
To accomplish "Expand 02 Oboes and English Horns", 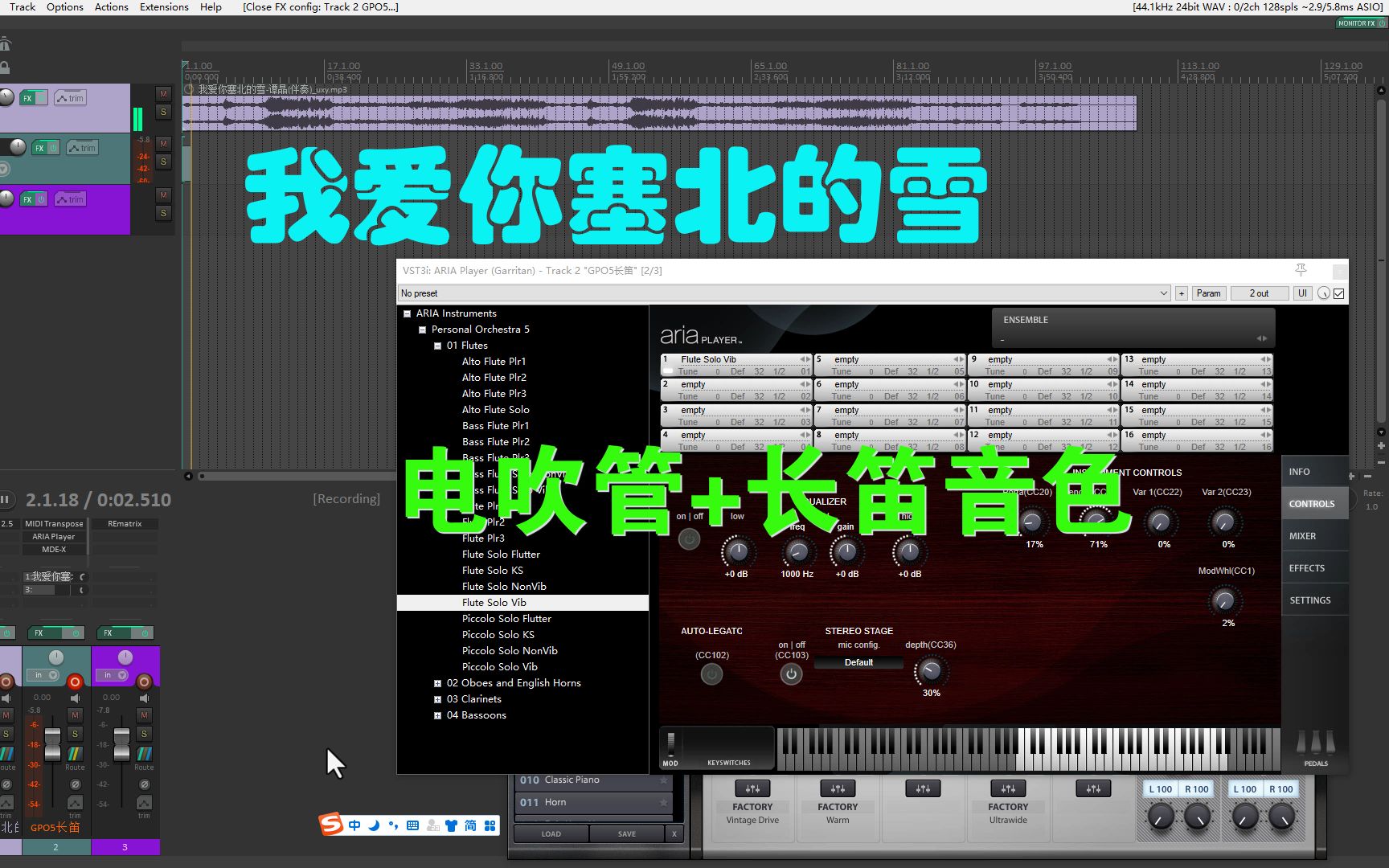I will pyautogui.click(x=437, y=683).
